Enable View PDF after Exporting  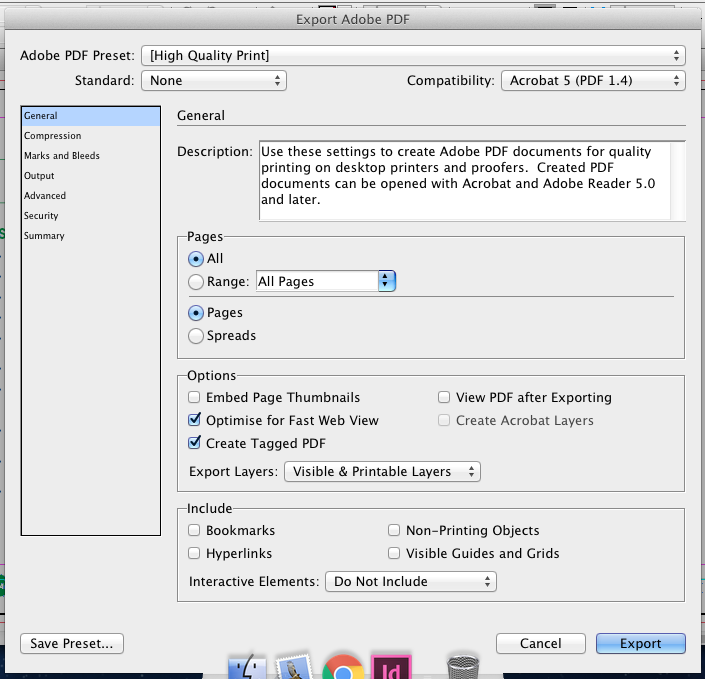click(x=444, y=397)
